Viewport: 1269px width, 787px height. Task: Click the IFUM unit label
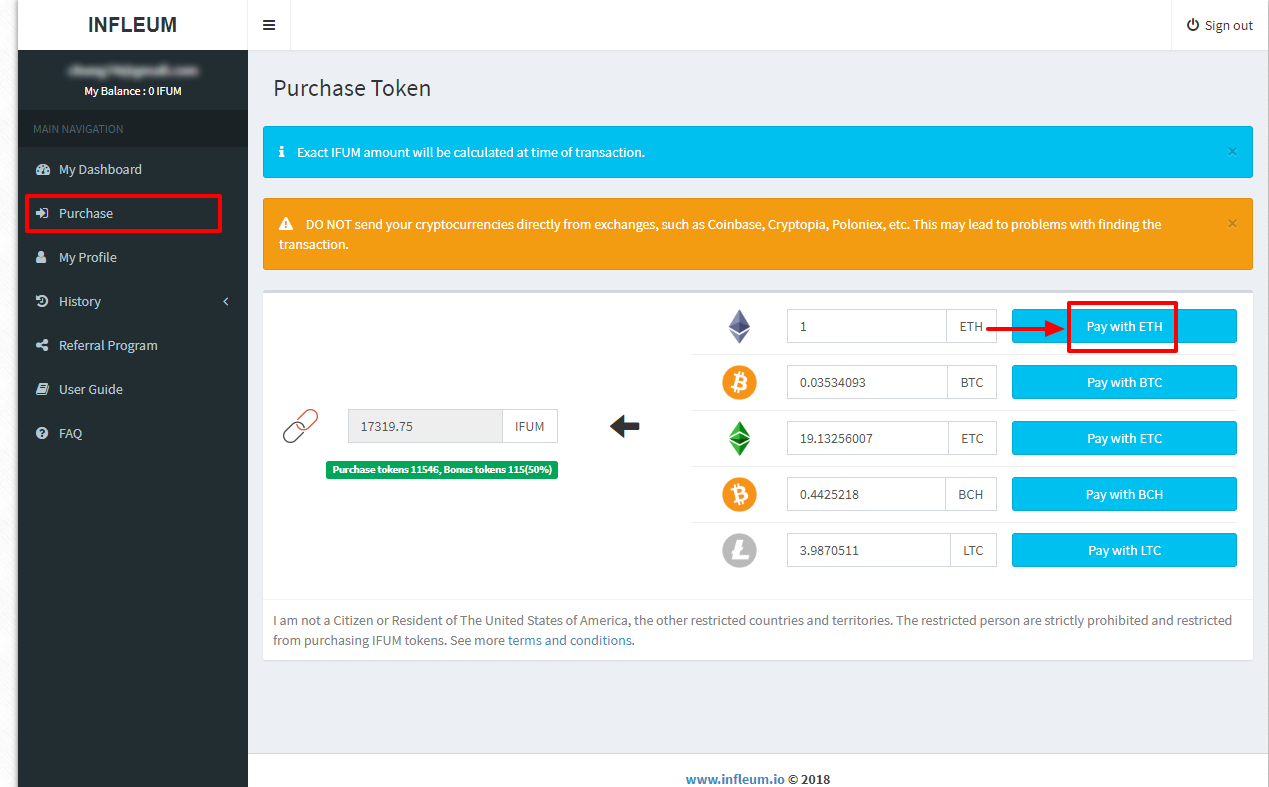[x=530, y=426]
